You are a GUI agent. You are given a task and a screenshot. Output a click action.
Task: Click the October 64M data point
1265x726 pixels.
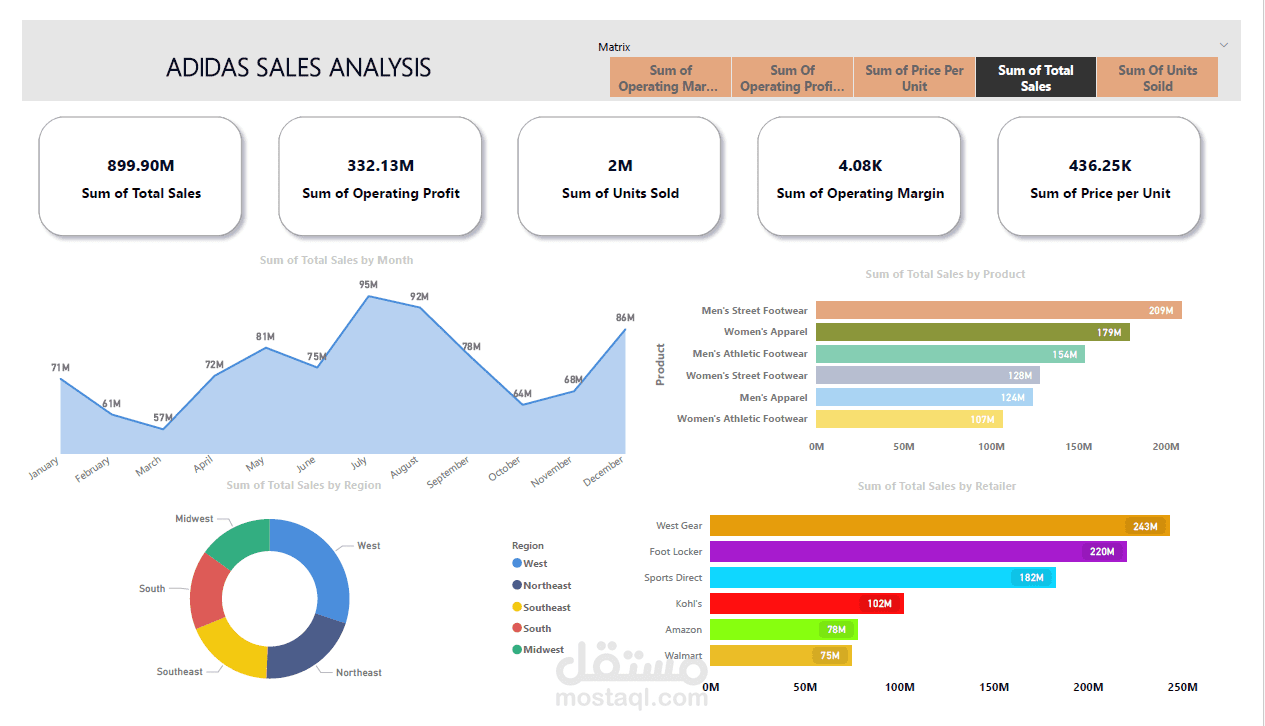pyautogui.click(x=522, y=404)
